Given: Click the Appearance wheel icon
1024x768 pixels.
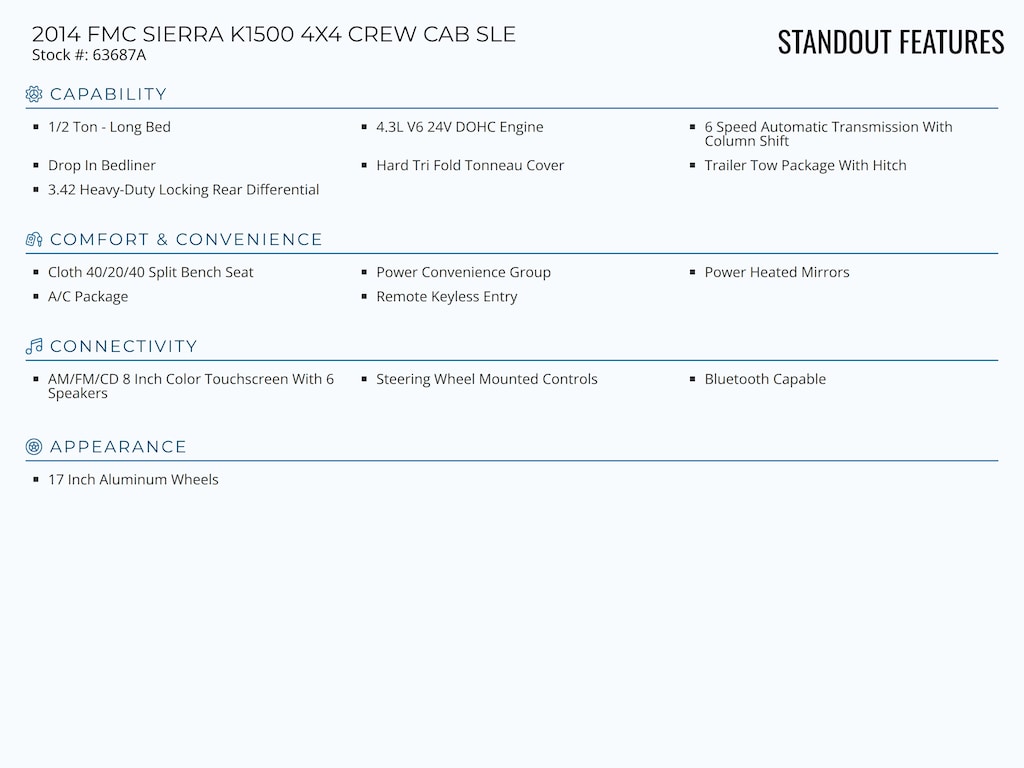Looking at the screenshot, I should point(34,447).
